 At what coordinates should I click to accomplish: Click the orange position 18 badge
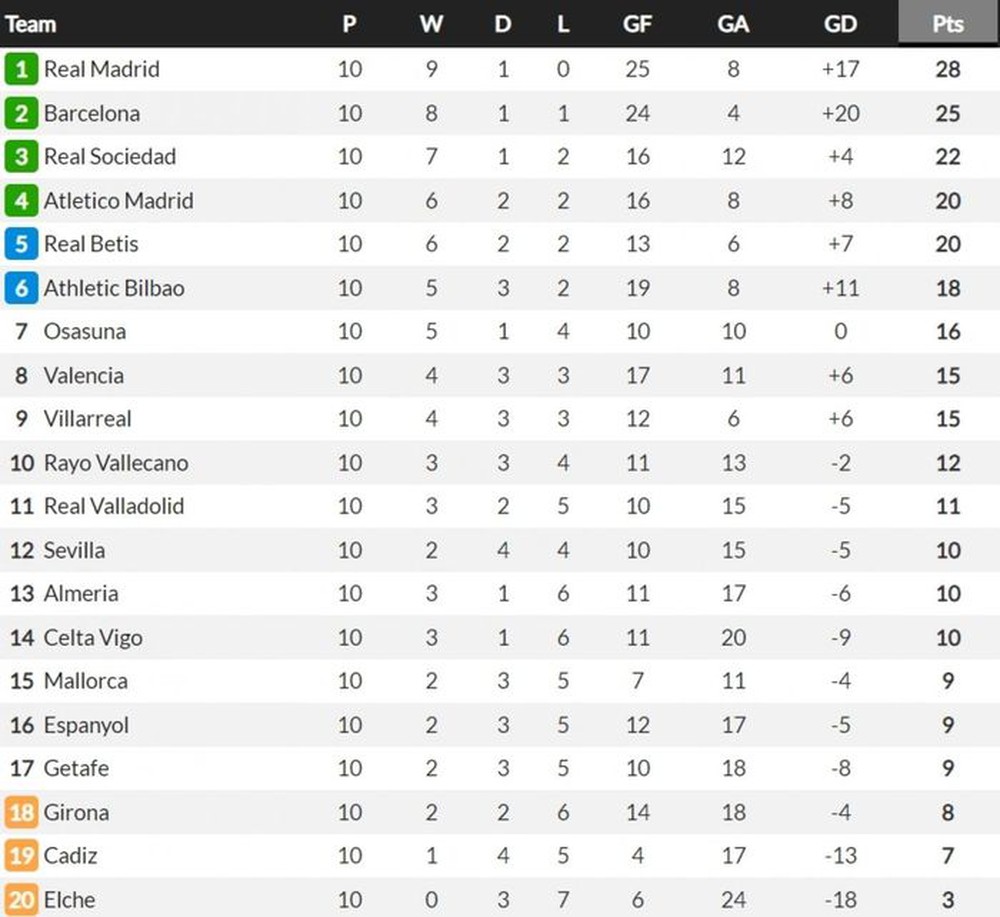point(21,812)
